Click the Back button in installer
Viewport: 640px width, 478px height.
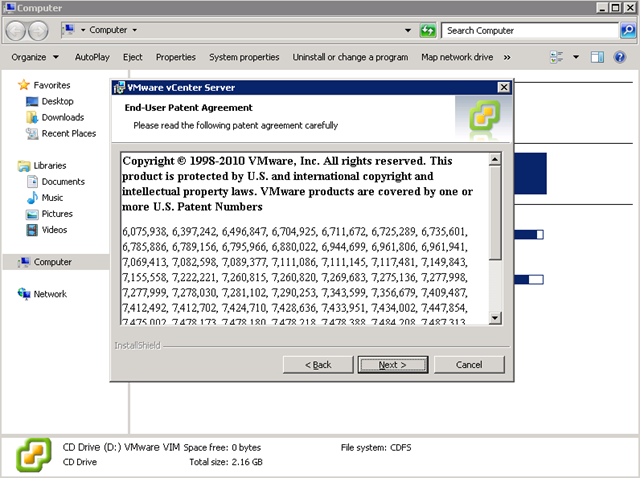tap(318, 365)
